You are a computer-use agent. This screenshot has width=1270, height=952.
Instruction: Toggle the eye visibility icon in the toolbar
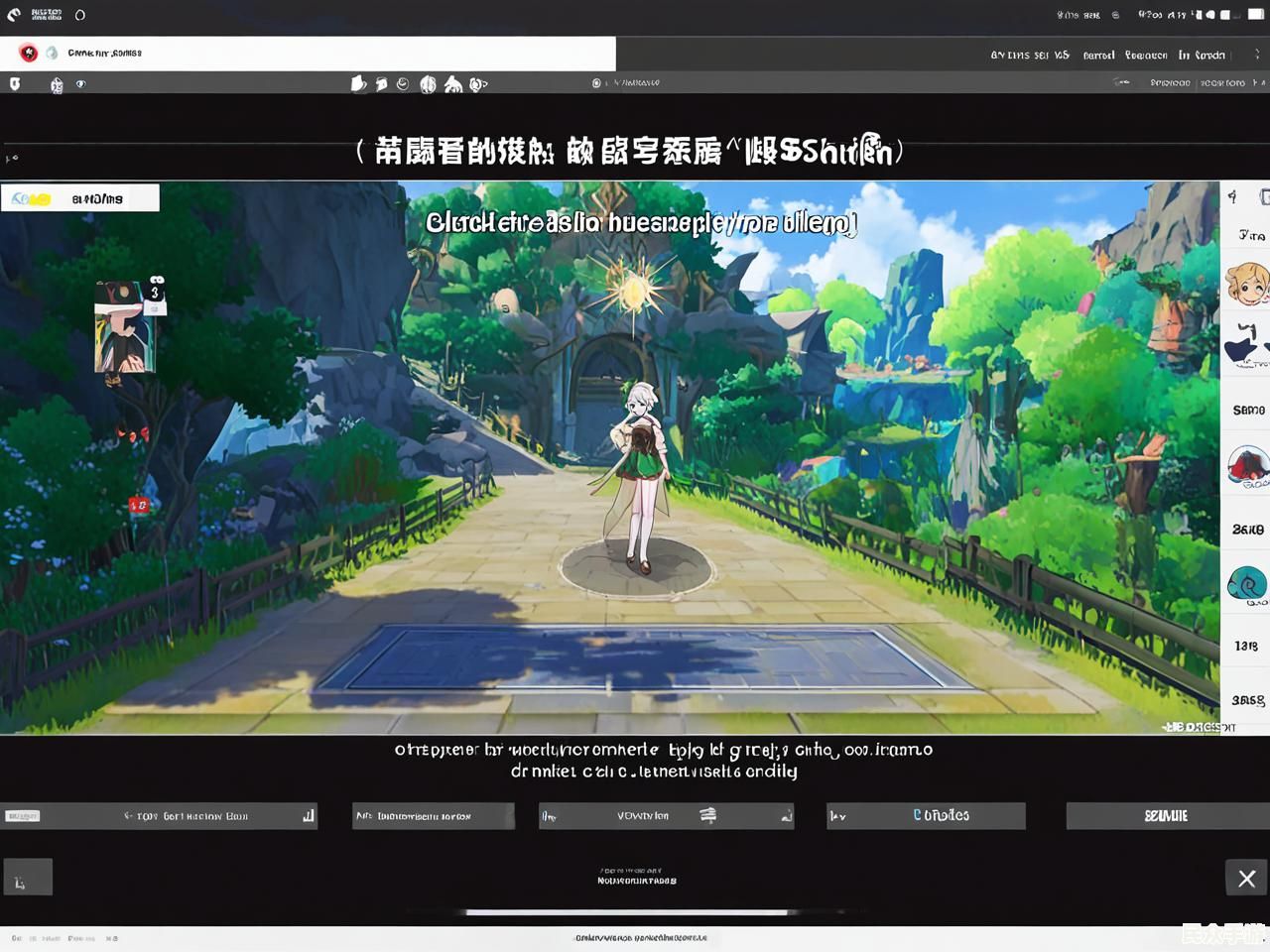tap(80, 84)
